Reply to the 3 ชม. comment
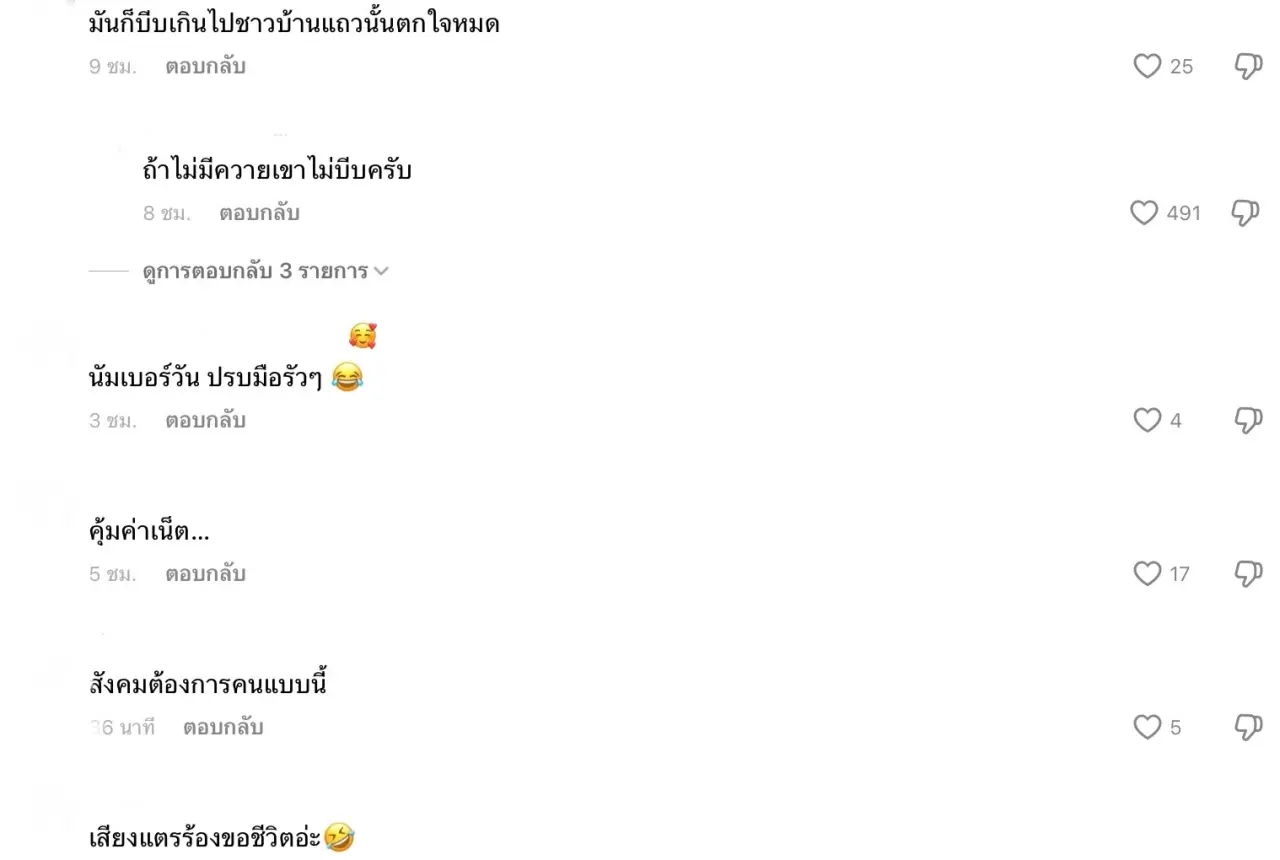 (x=205, y=421)
